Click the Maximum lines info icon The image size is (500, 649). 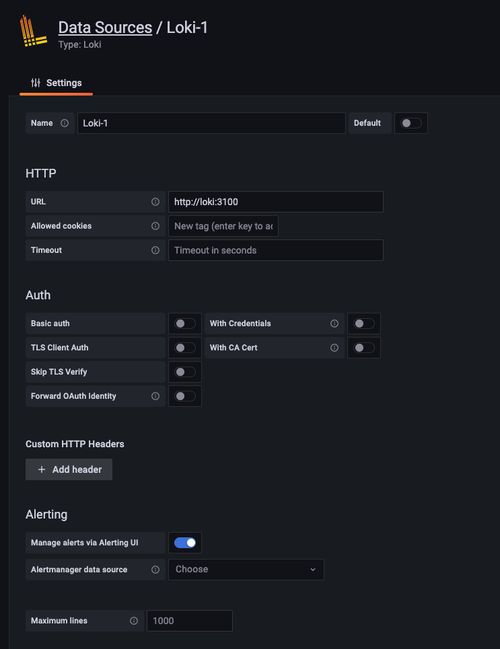(134, 621)
